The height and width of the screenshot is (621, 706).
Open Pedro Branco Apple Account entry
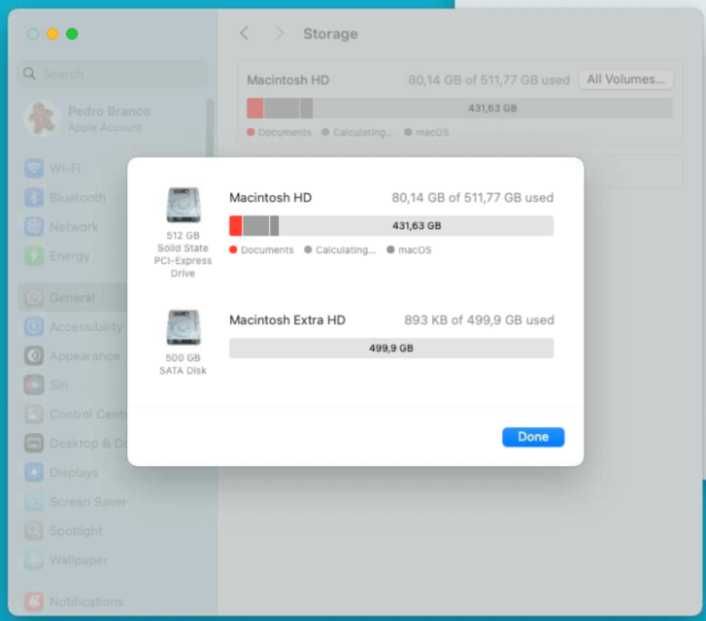89,119
